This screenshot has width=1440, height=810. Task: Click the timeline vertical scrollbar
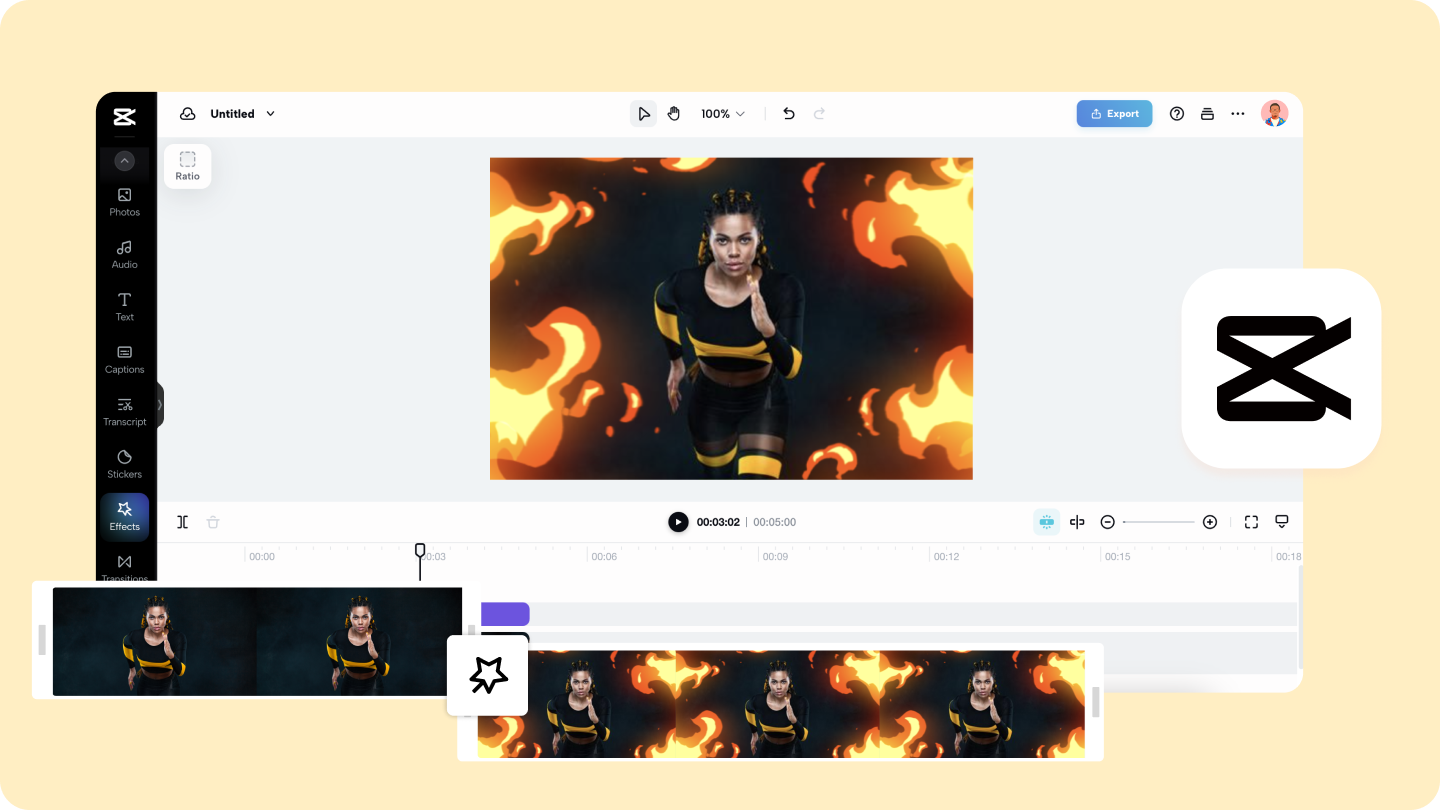pyautogui.click(x=1300, y=618)
